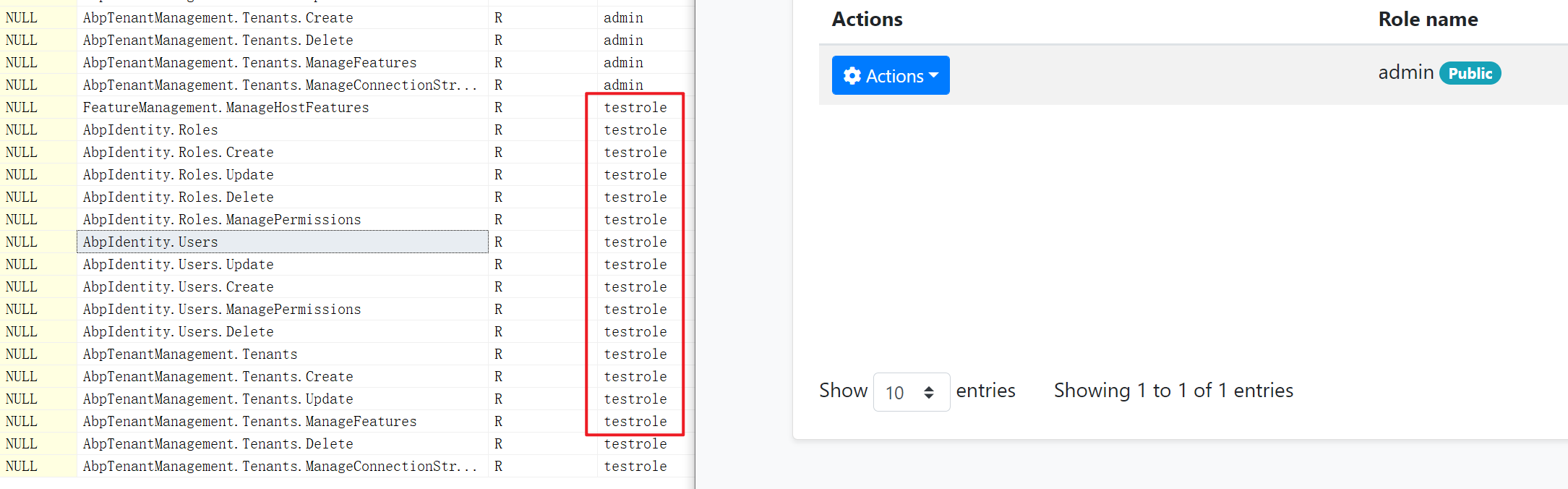This screenshot has height=489, width=1568.
Task: Click the Role name column header
Action: click(x=1428, y=19)
